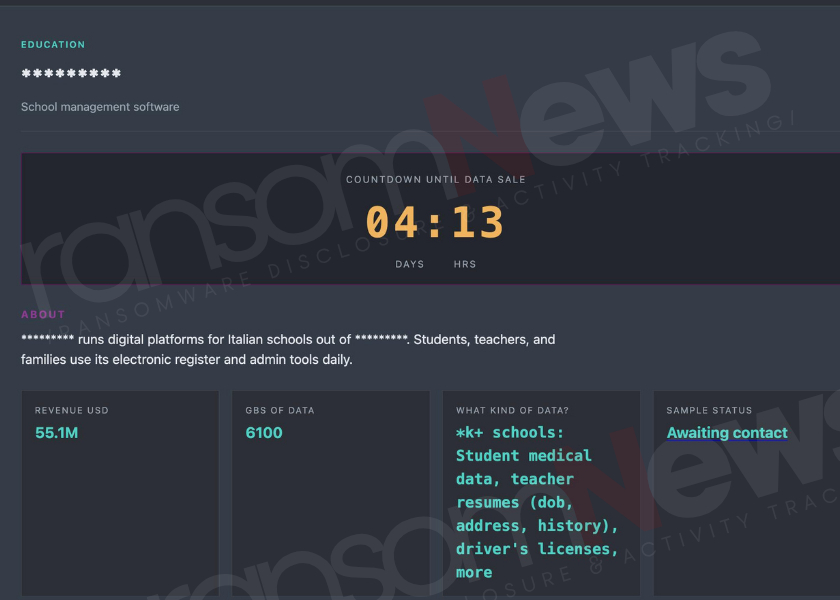Viewport: 840px width, 600px height.
Task: Click the countdown hours value 13
Action: coord(478,222)
